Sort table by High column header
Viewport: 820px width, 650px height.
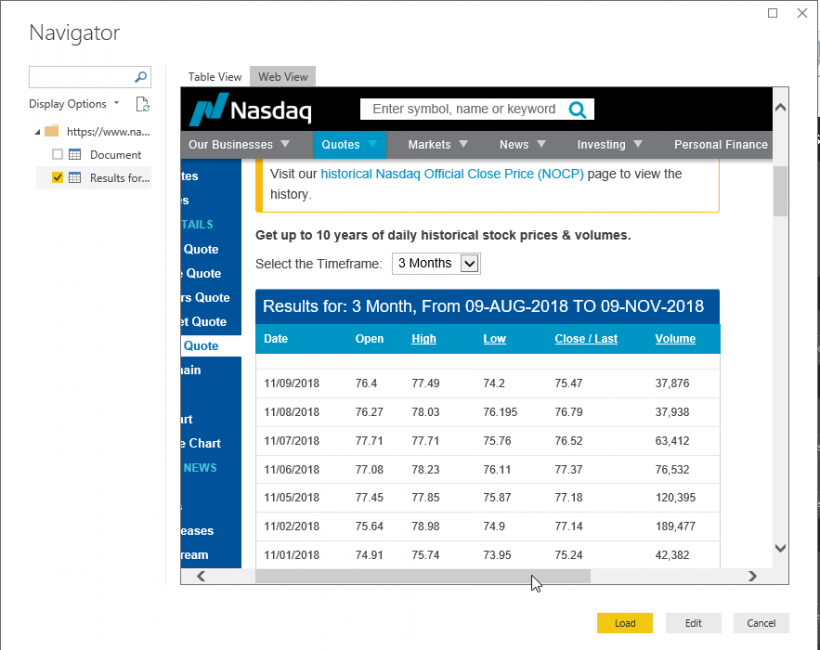click(424, 338)
